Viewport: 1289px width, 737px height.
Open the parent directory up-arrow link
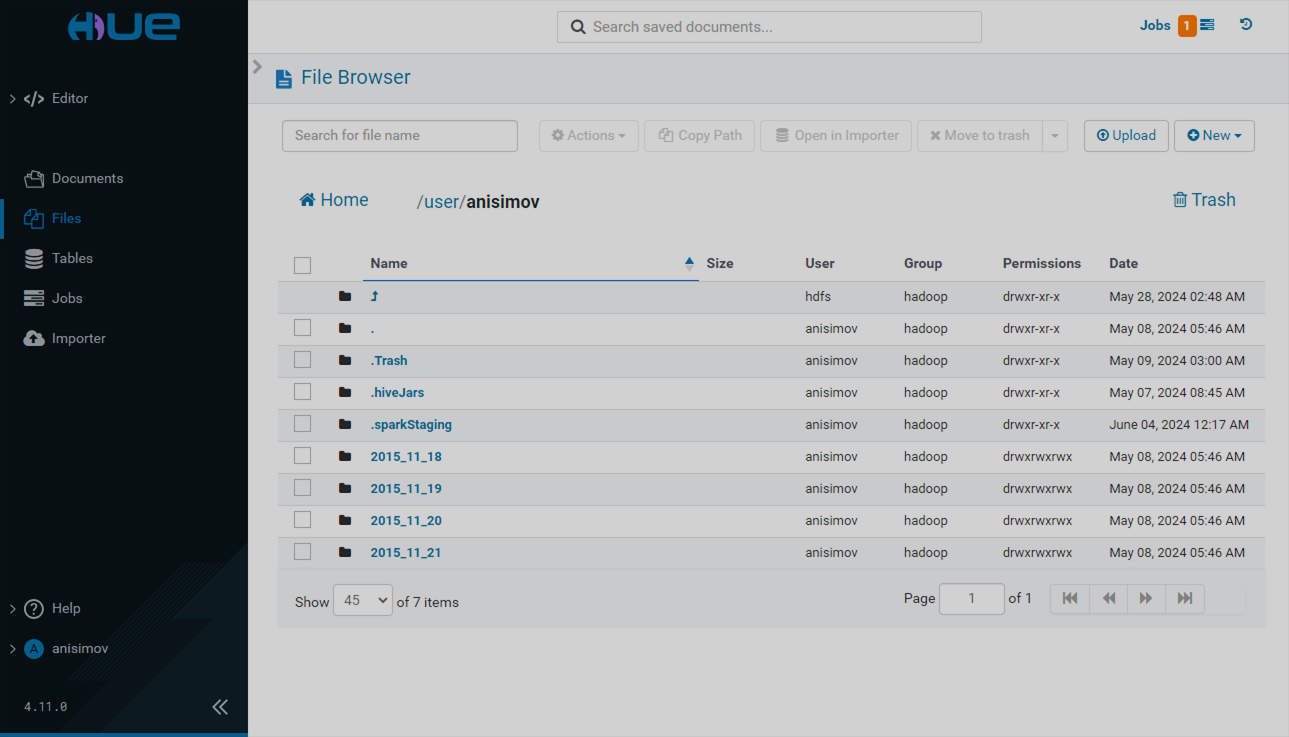pos(375,297)
